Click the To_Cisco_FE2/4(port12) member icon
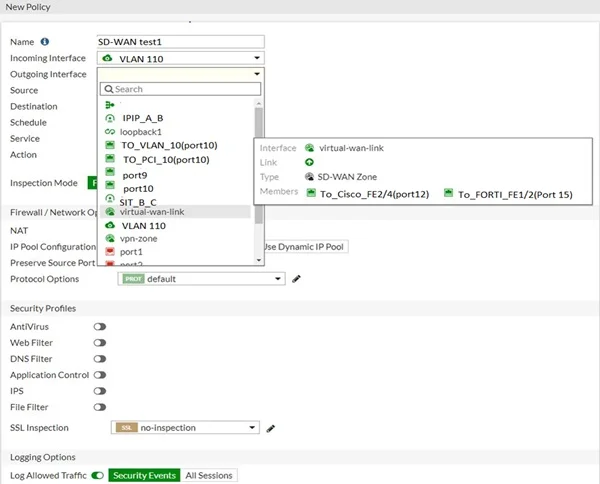Screen dimensions: 600x484 (311, 193)
